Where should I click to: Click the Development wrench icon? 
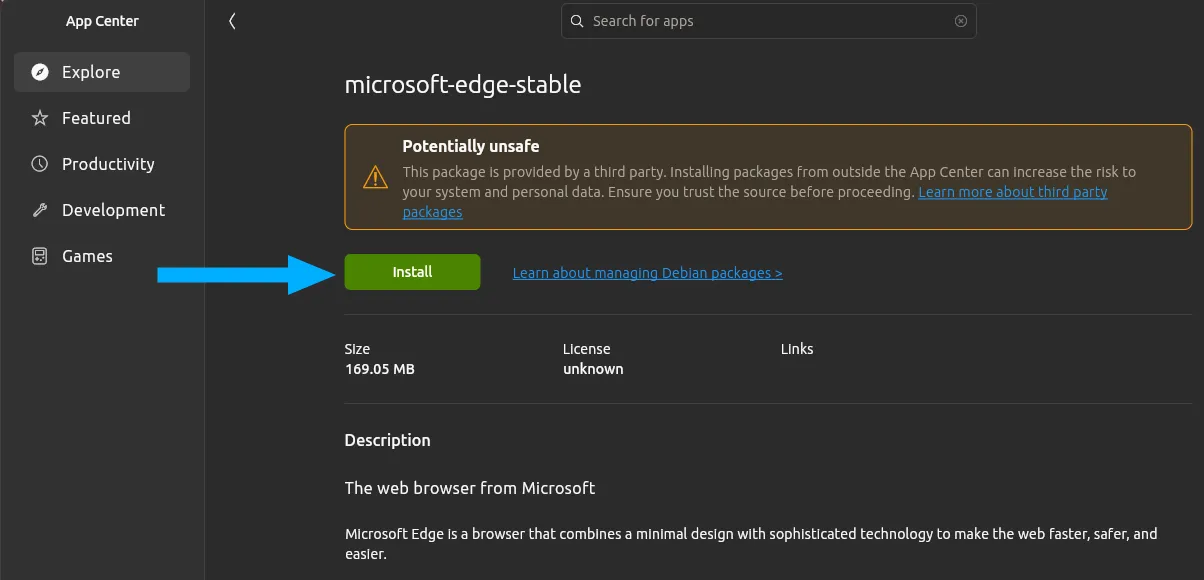pyautogui.click(x=40, y=210)
